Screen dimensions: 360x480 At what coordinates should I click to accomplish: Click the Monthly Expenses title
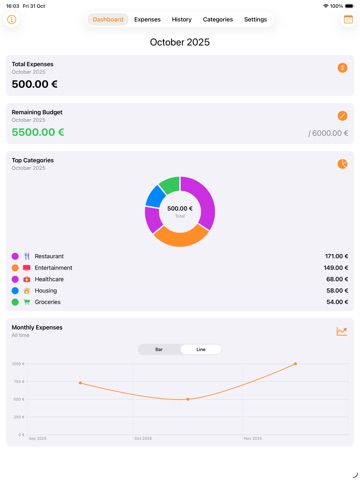[x=37, y=328]
